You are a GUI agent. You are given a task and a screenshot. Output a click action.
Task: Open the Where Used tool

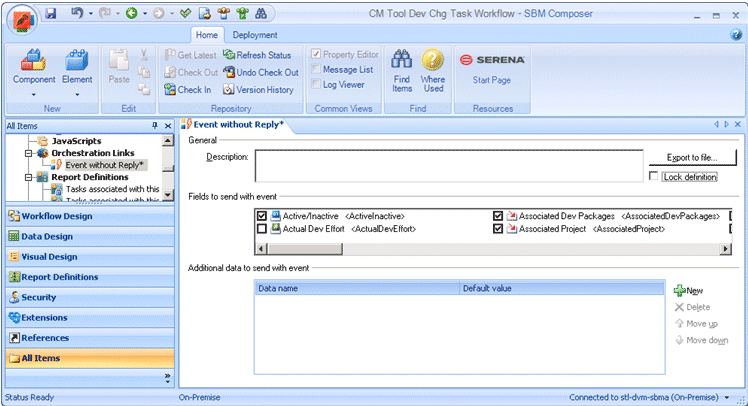pos(433,62)
